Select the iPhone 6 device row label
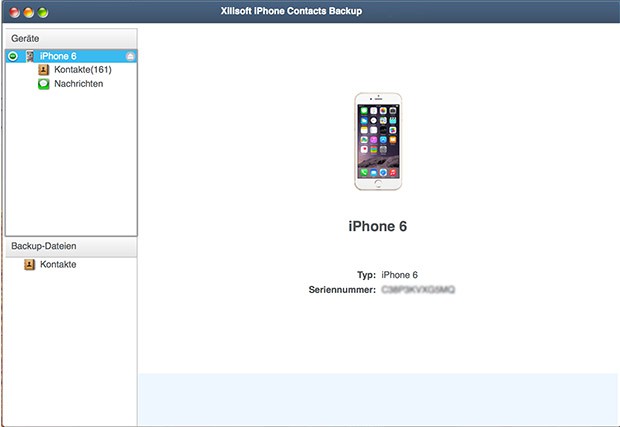This screenshot has width=620, height=427. 58,56
